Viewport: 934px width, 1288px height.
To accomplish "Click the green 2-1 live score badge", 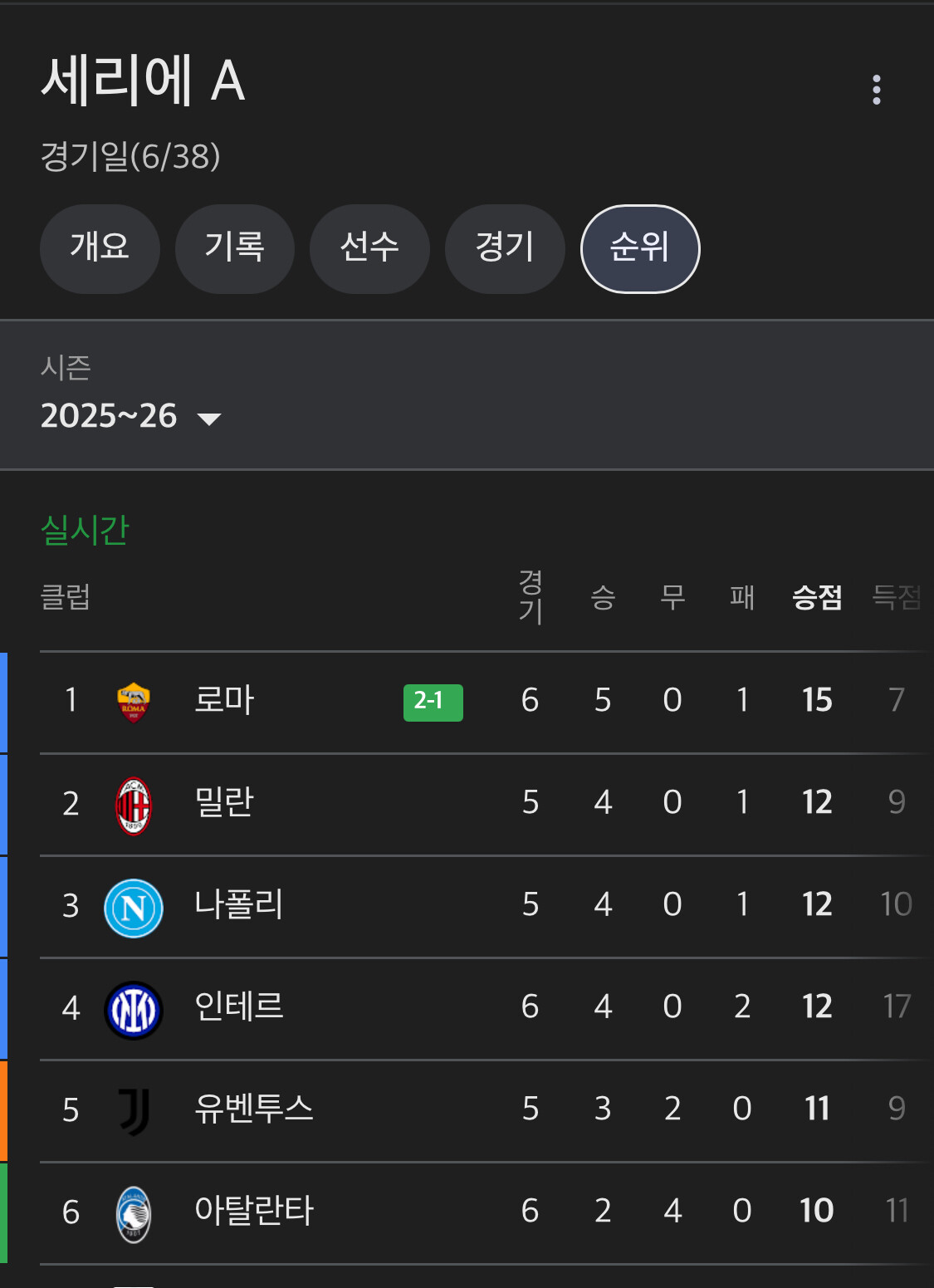I will [433, 703].
